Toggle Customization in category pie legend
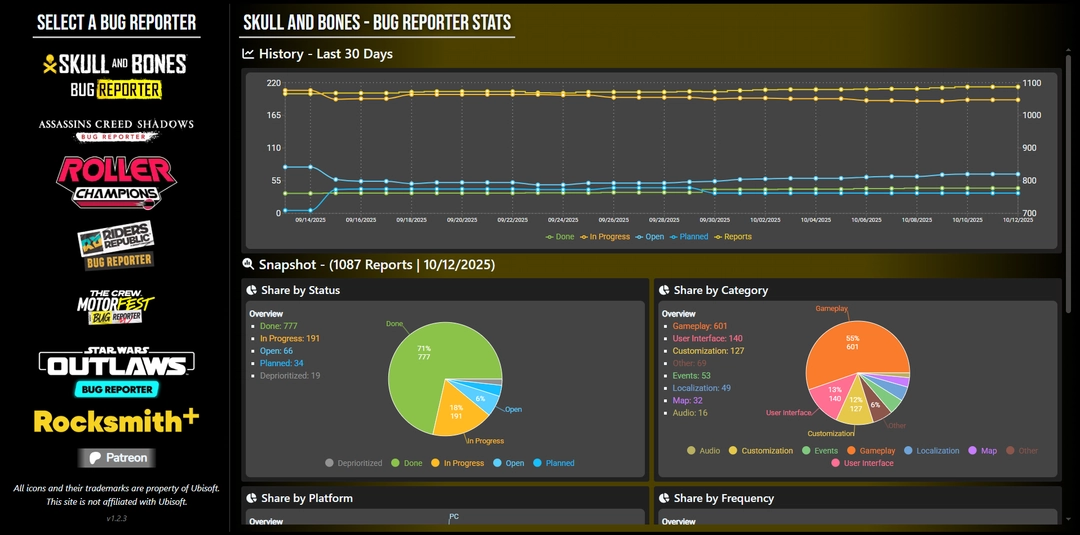 click(761, 451)
